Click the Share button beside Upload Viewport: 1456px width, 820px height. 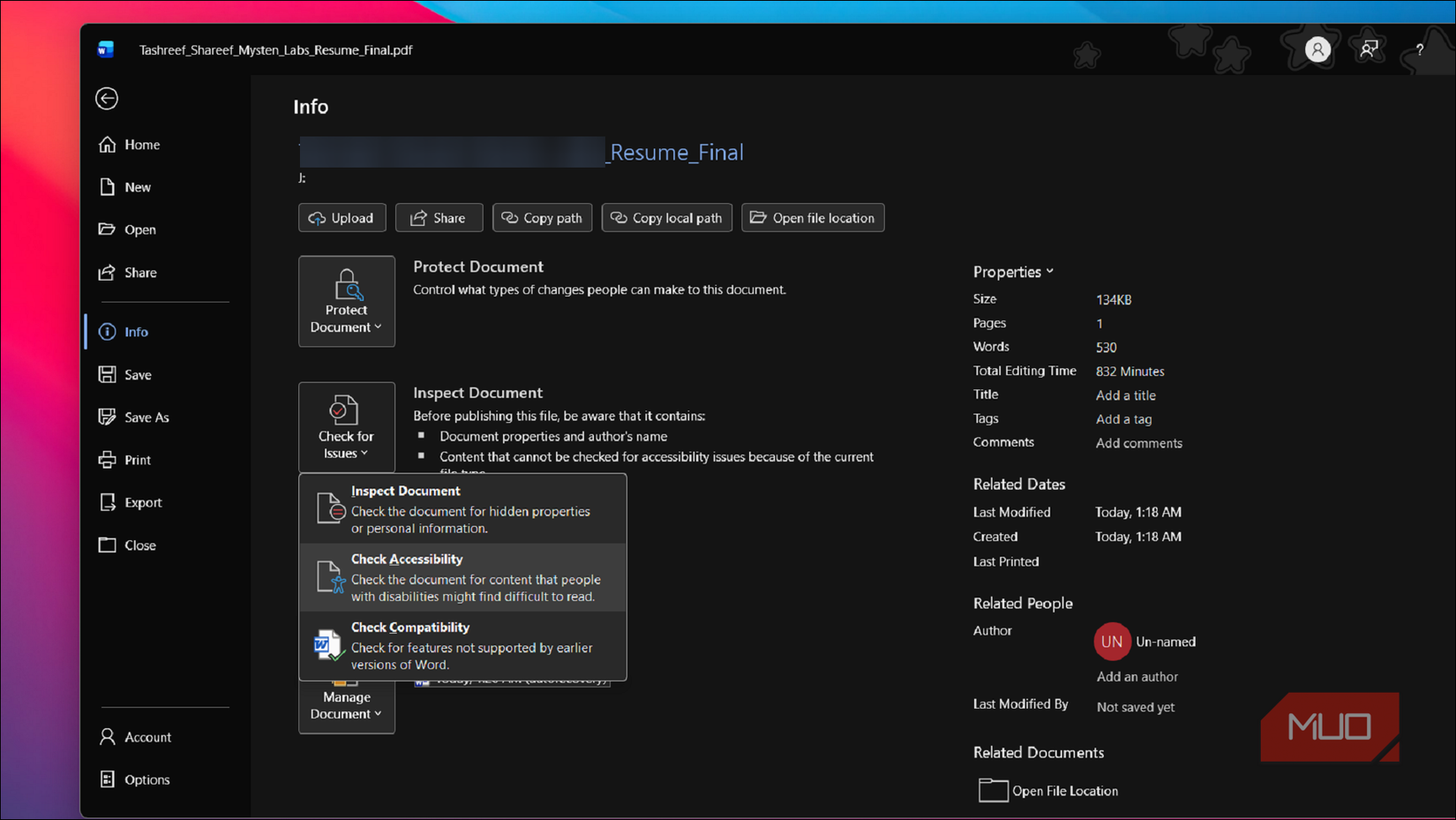click(x=439, y=218)
